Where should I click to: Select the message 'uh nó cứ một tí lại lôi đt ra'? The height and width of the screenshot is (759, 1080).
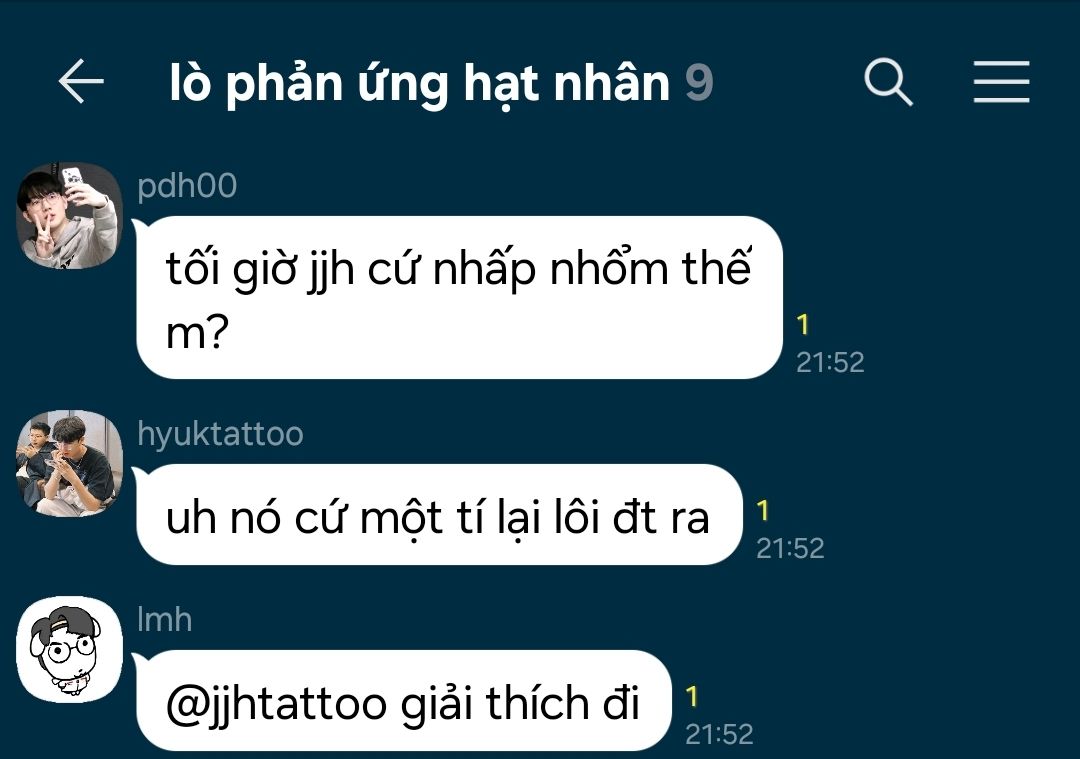point(439,515)
